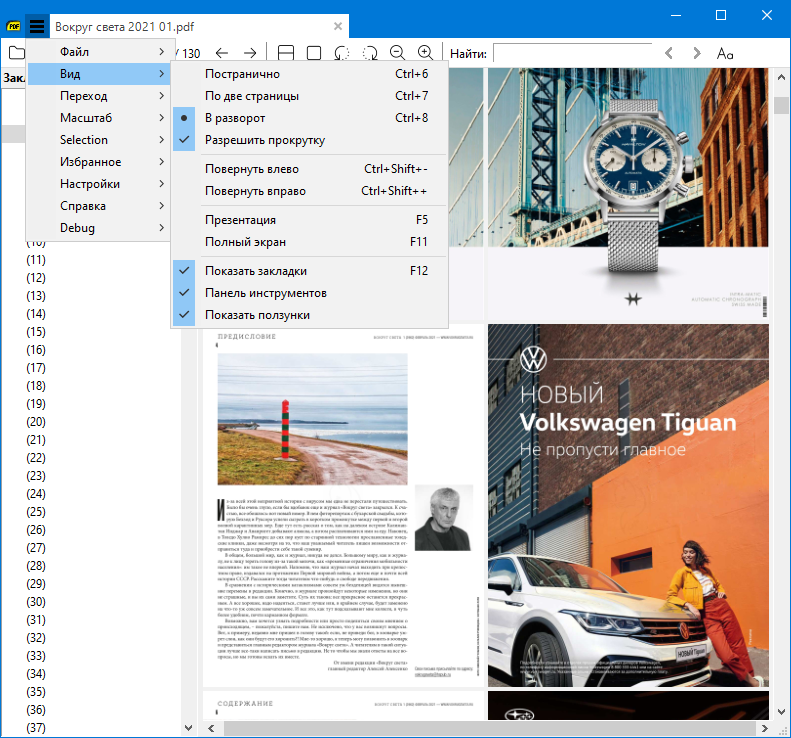The image size is (791, 738).
Task: Minimize the PDF viewer window
Action: [676, 15]
